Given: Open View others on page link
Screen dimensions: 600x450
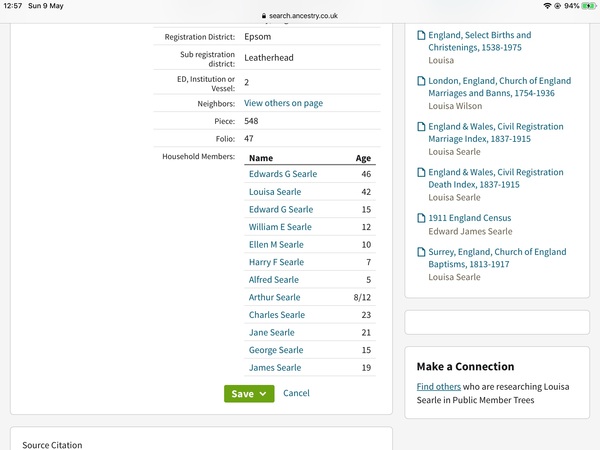Looking at the screenshot, I should (283, 103).
